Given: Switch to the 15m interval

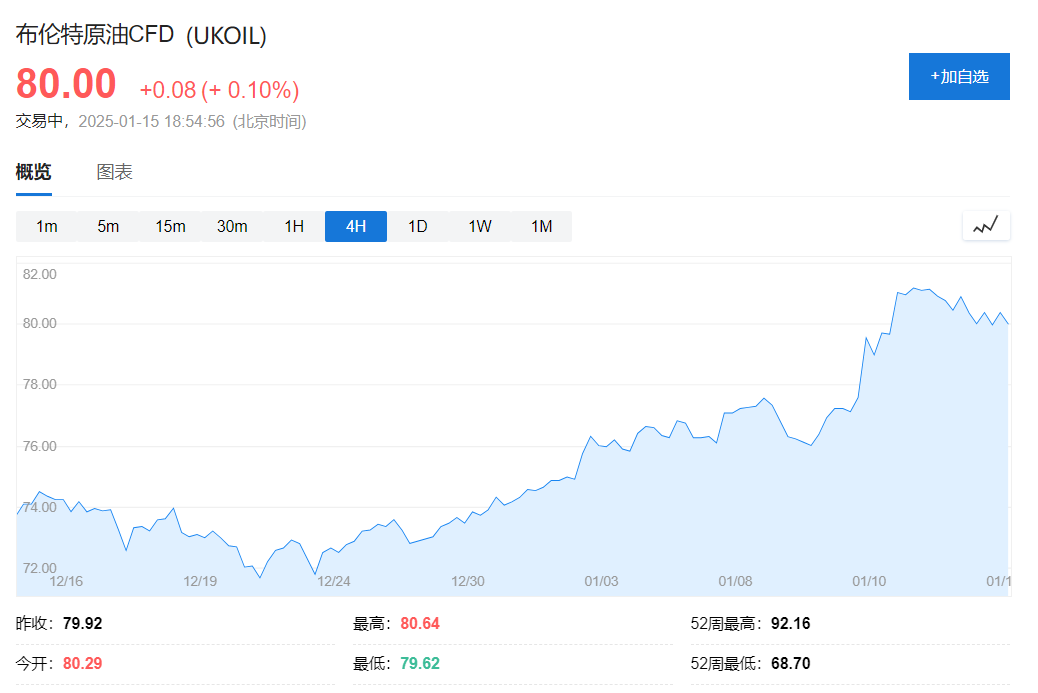Looking at the screenshot, I should click(x=170, y=226).
